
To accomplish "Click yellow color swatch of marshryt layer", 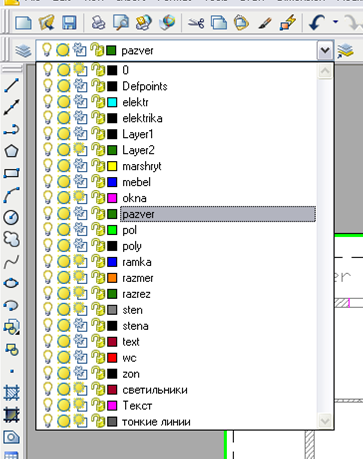I will click(x=112, y=166).
